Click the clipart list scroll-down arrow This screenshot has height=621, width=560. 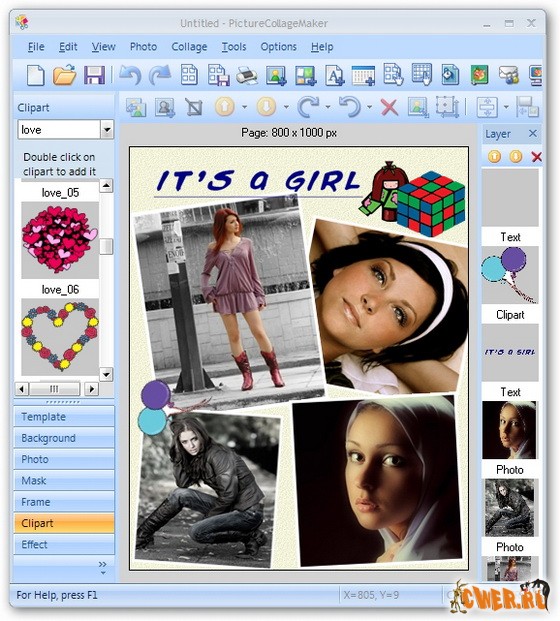106,374
